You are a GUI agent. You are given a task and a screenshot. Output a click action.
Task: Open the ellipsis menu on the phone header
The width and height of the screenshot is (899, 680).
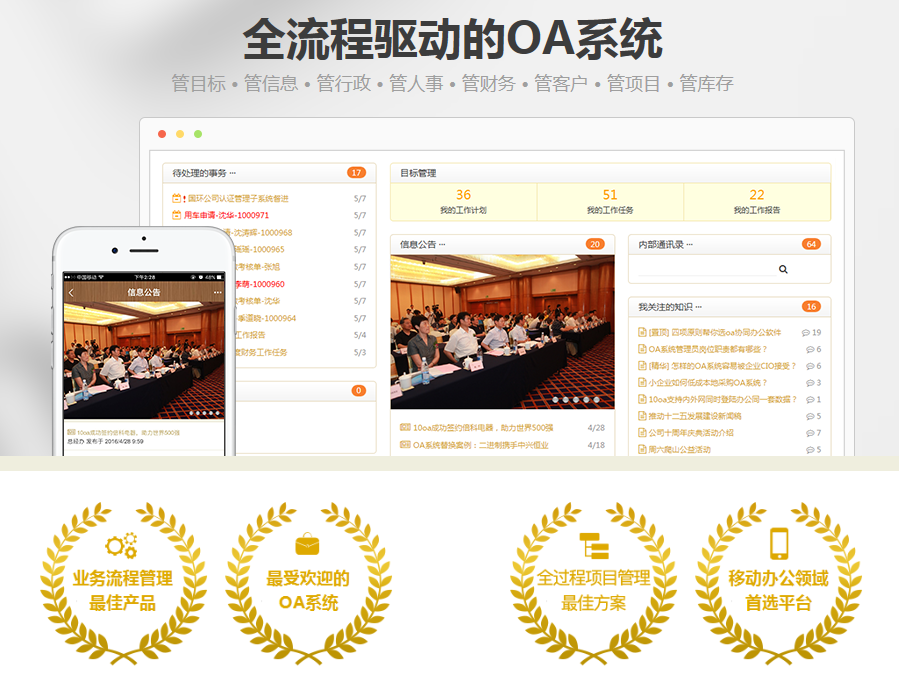(x=217, y=292)
